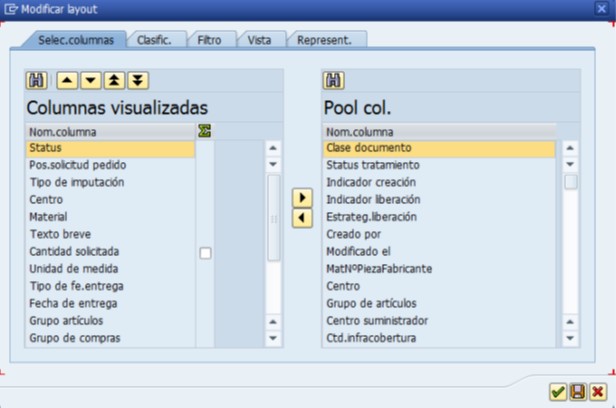Select Texto breve row
Screen dimensions: 616x408
pyautogui.click(x=110, y=234)
